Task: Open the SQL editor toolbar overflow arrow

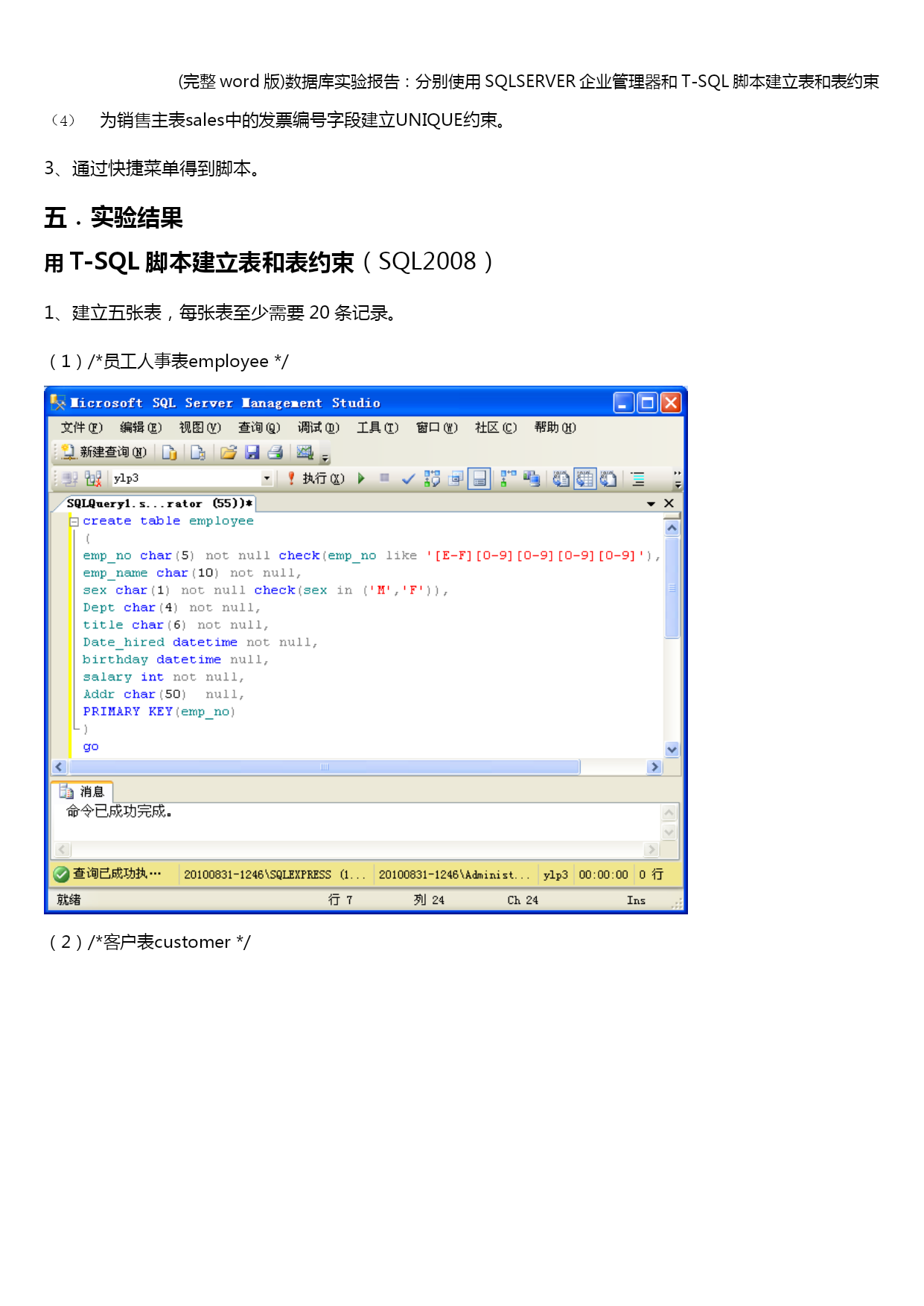Action: pyautogui.click(x=678, y=479)
